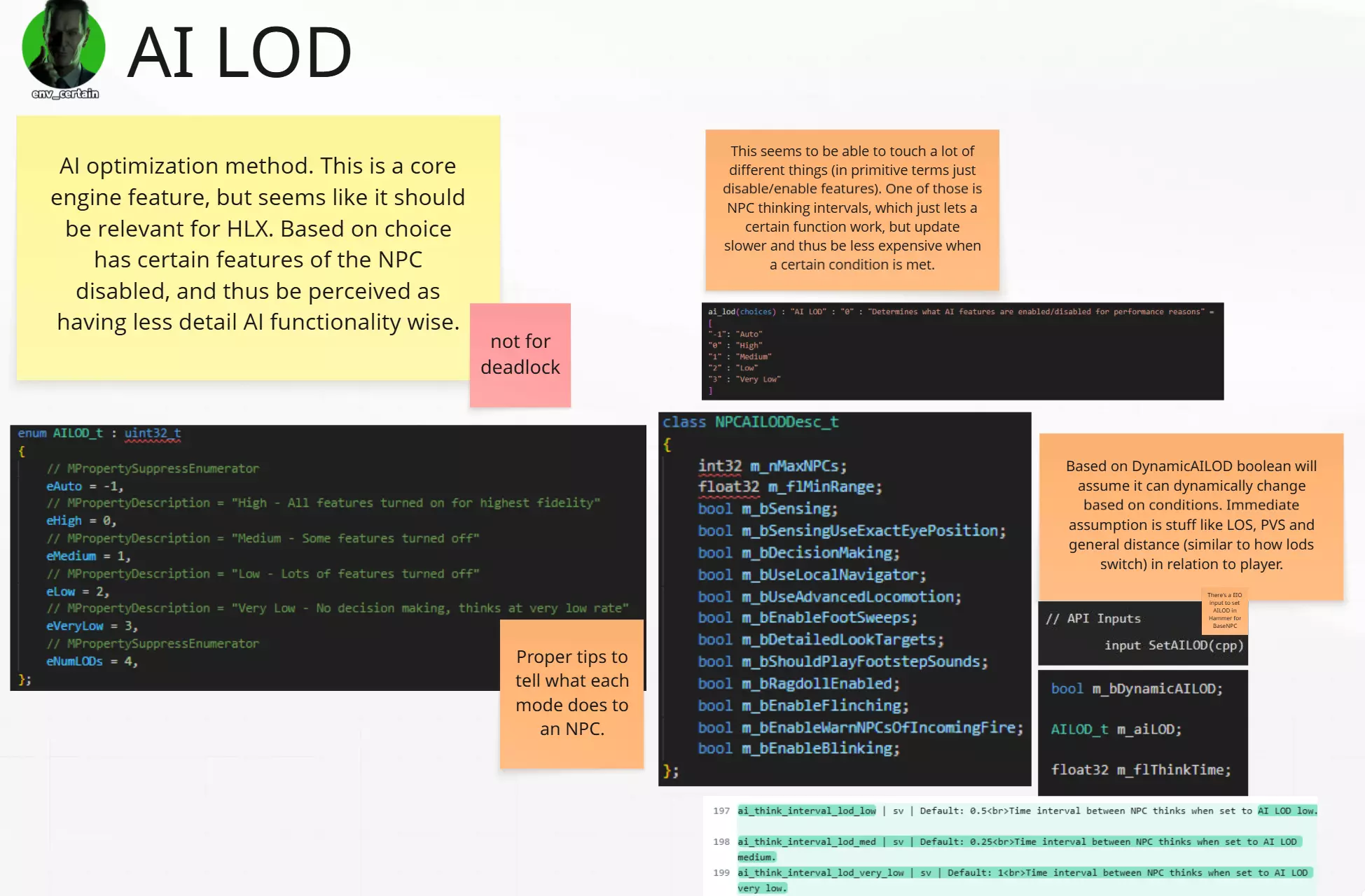Select the yellow 'AI optimization method' sticky note
The image size is (1365, 896).
click(258, 248)
